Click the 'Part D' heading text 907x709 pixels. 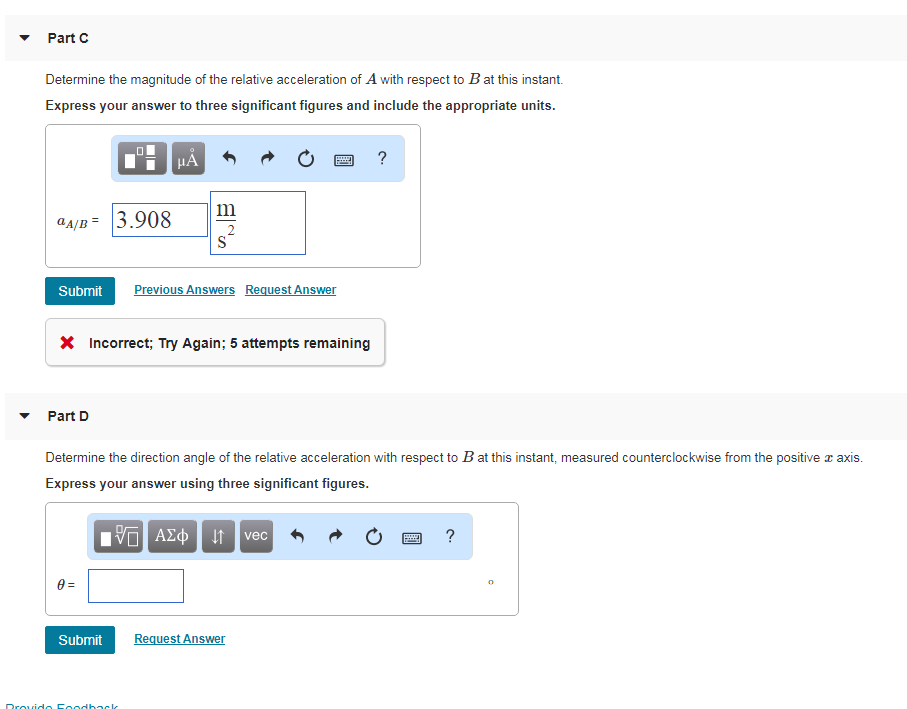[68, 416]
